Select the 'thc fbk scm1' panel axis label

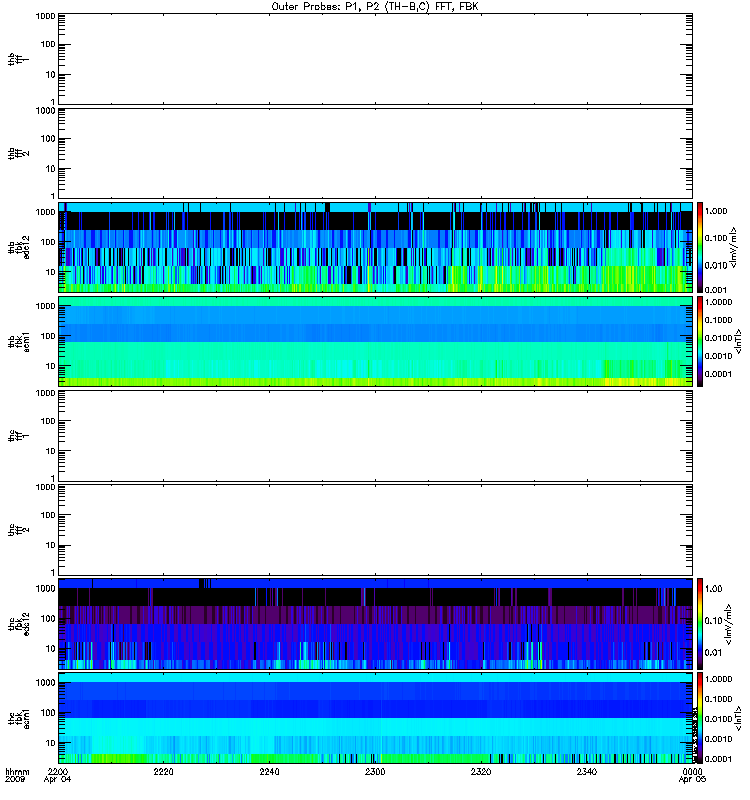(18, 718)
